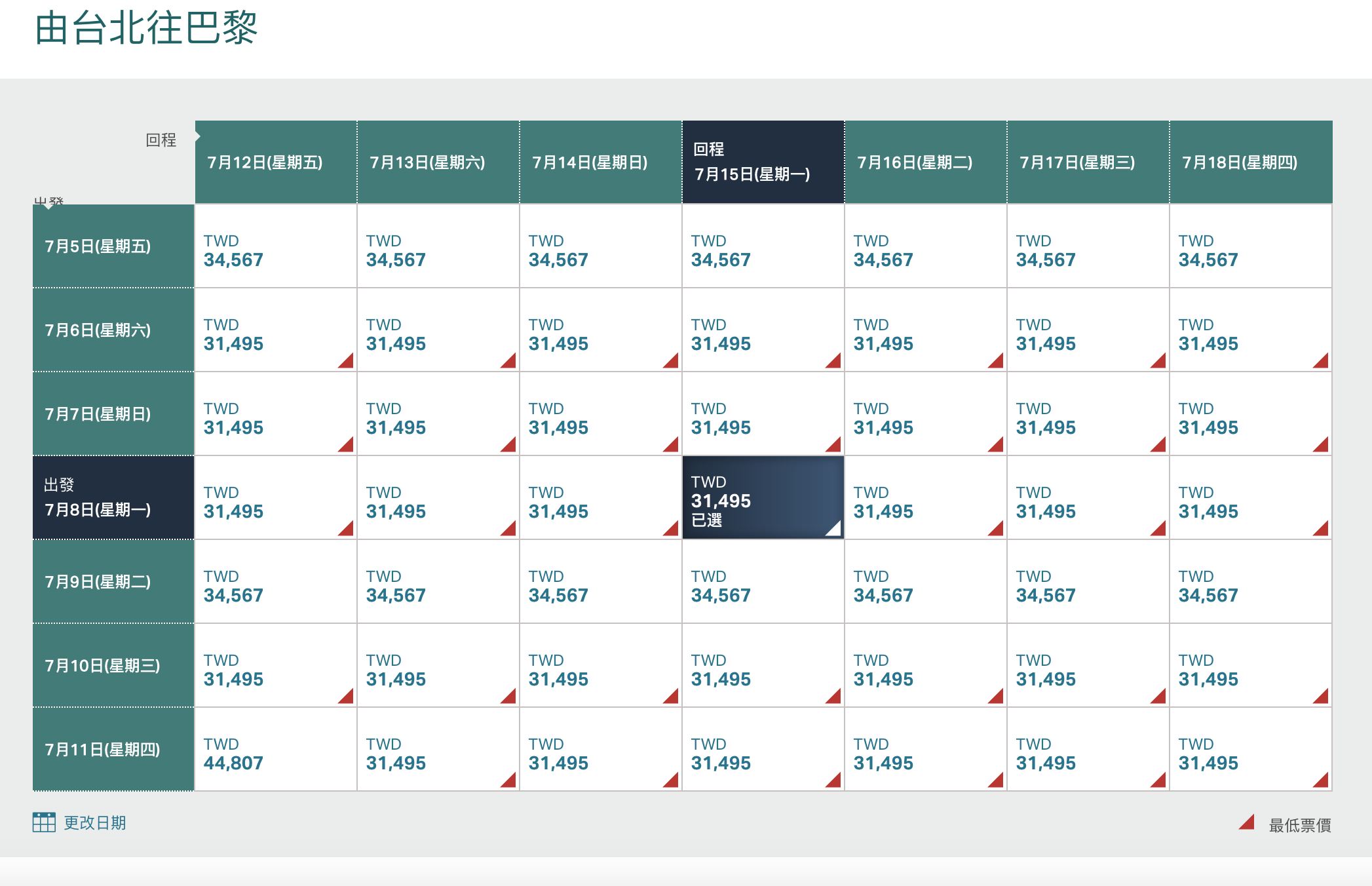Screen dimensions: 1372x886
Task: Select return date 7月16日(星期二) column header
Action: pos(925,163)
